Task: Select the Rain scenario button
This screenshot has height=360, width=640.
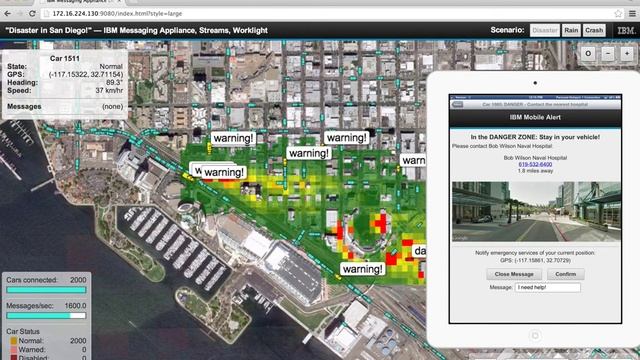Action: 571,30
